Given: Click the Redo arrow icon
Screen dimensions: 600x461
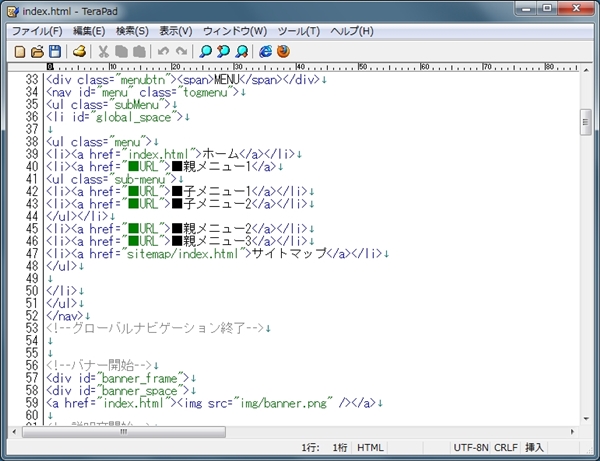Looking at the screenshot, I should 181,52.
